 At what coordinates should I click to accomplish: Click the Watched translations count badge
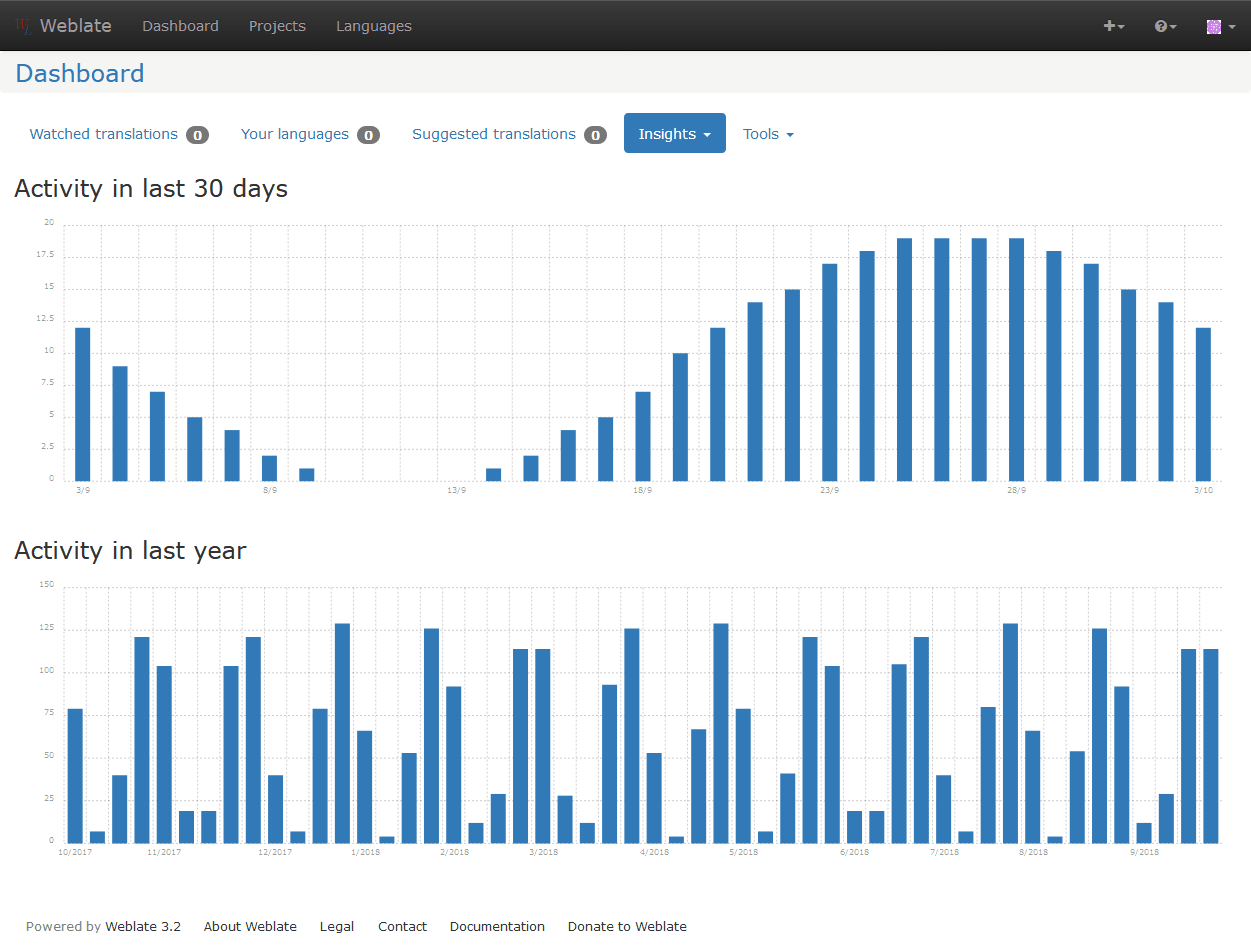[197, 135]
